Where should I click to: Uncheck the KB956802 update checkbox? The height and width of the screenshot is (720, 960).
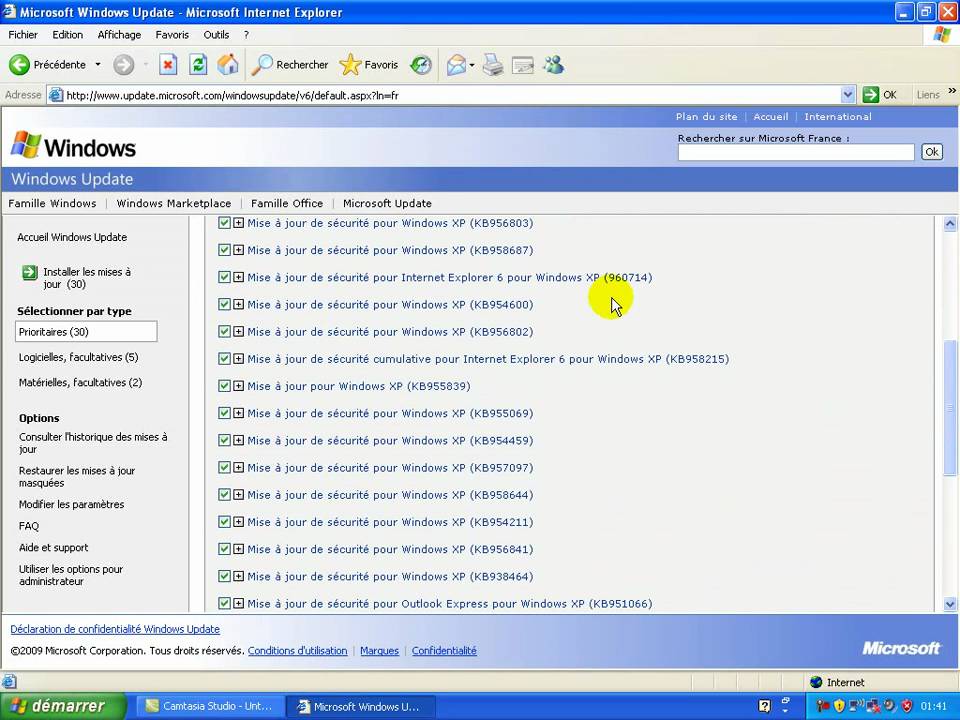[x=224, y=331]
